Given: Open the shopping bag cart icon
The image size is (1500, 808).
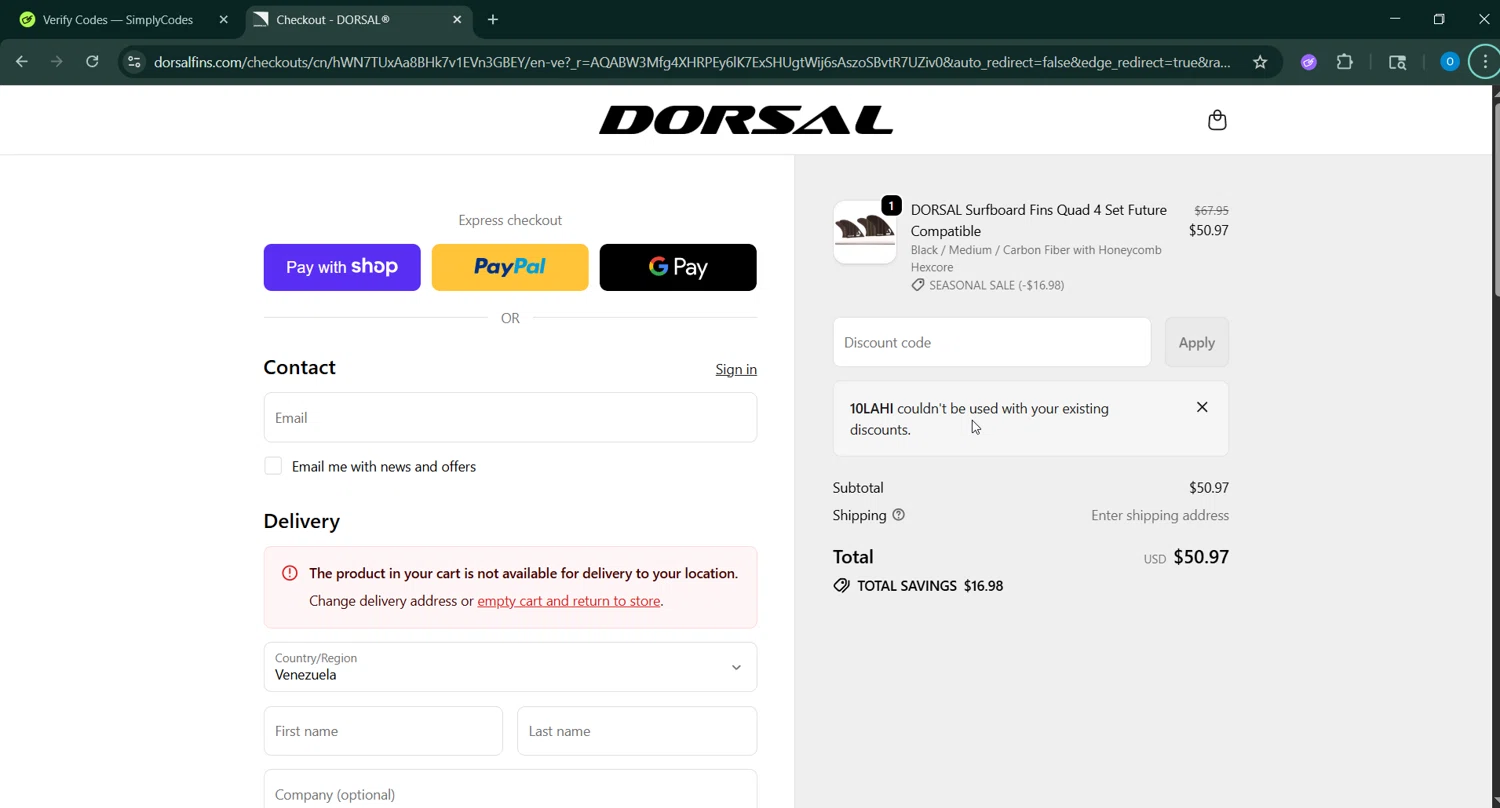Looking at the screenshot, I should [1217, 120].
